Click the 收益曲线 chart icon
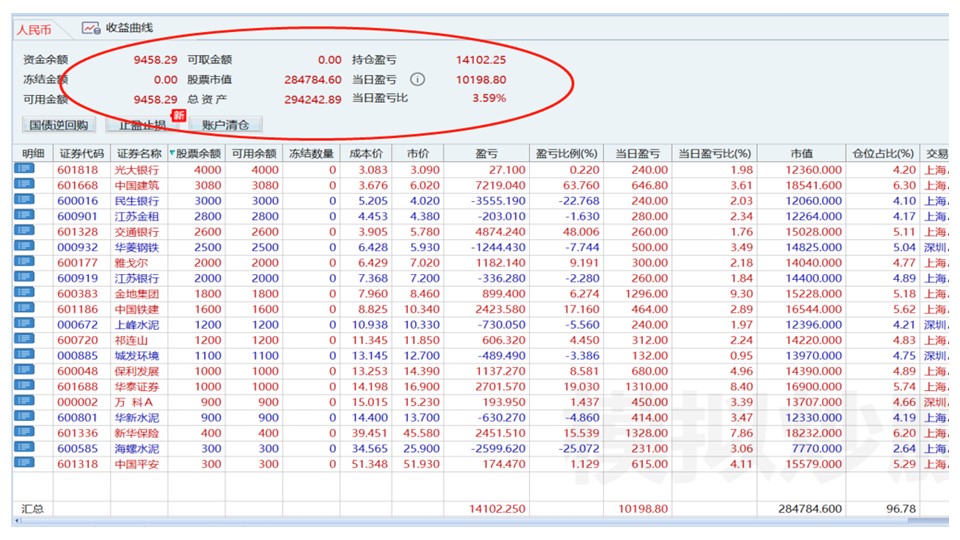 click(91, 28)
